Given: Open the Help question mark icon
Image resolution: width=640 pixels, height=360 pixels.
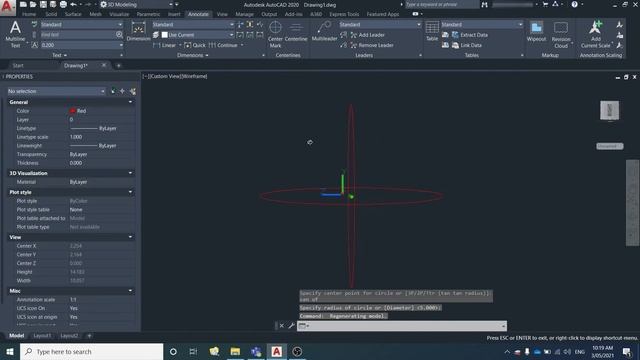Looking at the screenshot, I should (575, 4).
